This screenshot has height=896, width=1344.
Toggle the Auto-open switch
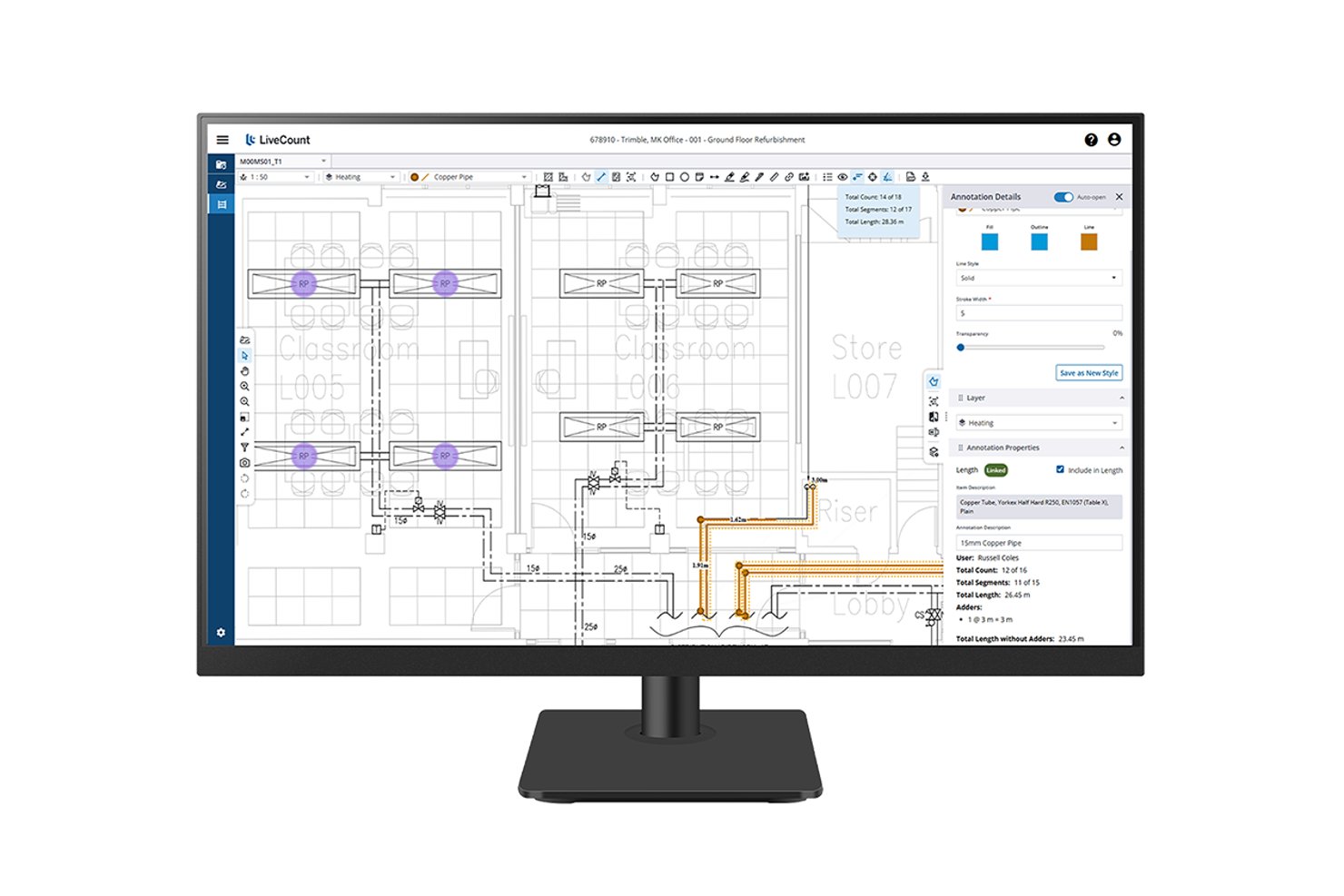(x=1062, y=197)
